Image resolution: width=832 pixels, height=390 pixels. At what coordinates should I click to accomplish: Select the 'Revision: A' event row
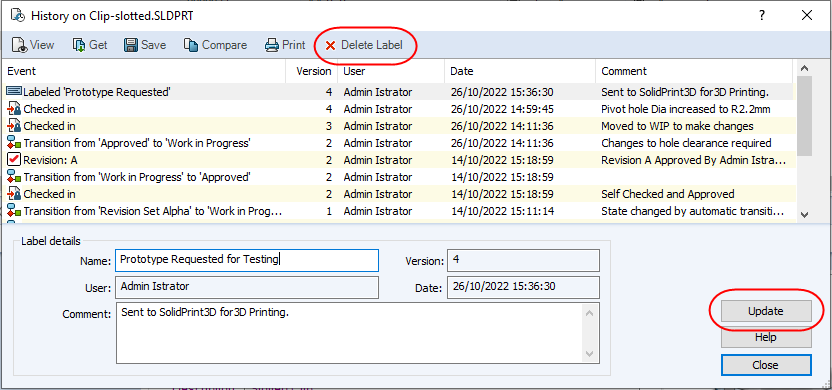tap(400, 160)
